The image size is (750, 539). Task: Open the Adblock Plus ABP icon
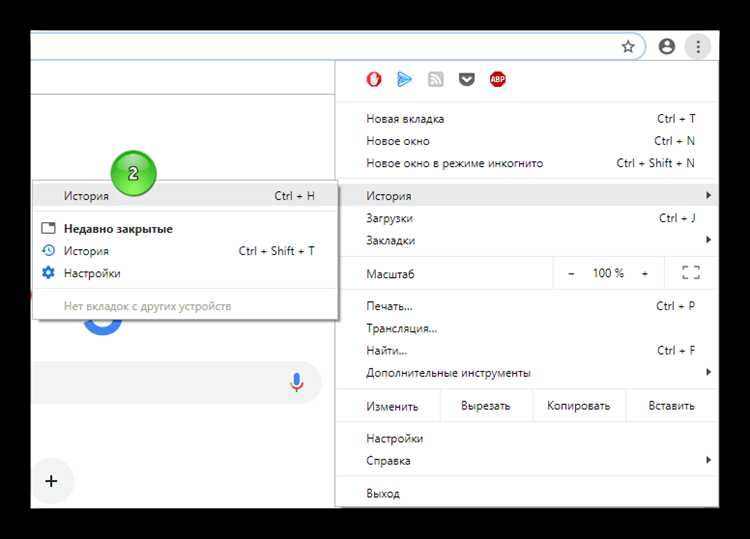click(x=497, y=79)
